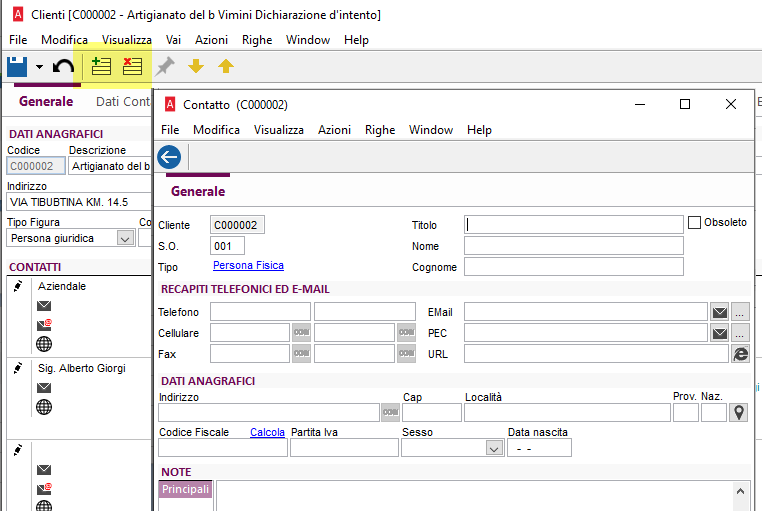Viewport: 762px width, 511px height.
Task: Click the Calcola link for Codice Fiscale
Action: point(267,432)
